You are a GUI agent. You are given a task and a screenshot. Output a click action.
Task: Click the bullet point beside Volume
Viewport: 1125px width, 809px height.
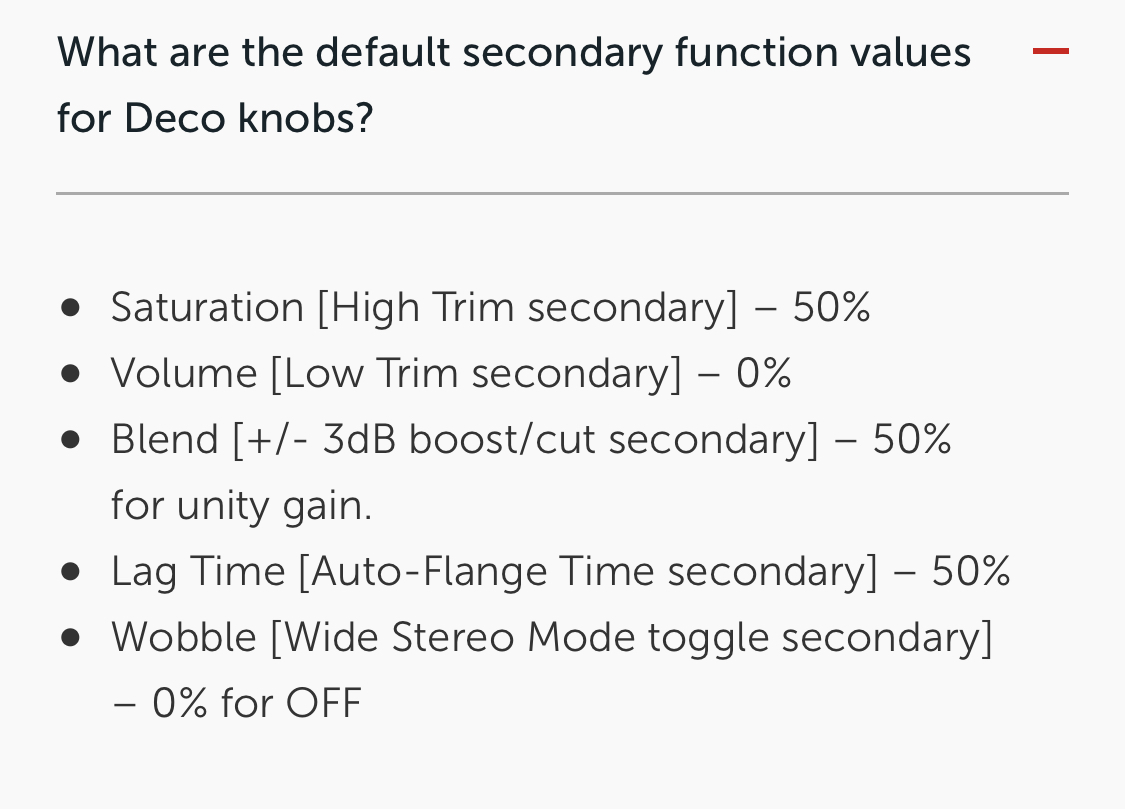click(x=70, y=374)
